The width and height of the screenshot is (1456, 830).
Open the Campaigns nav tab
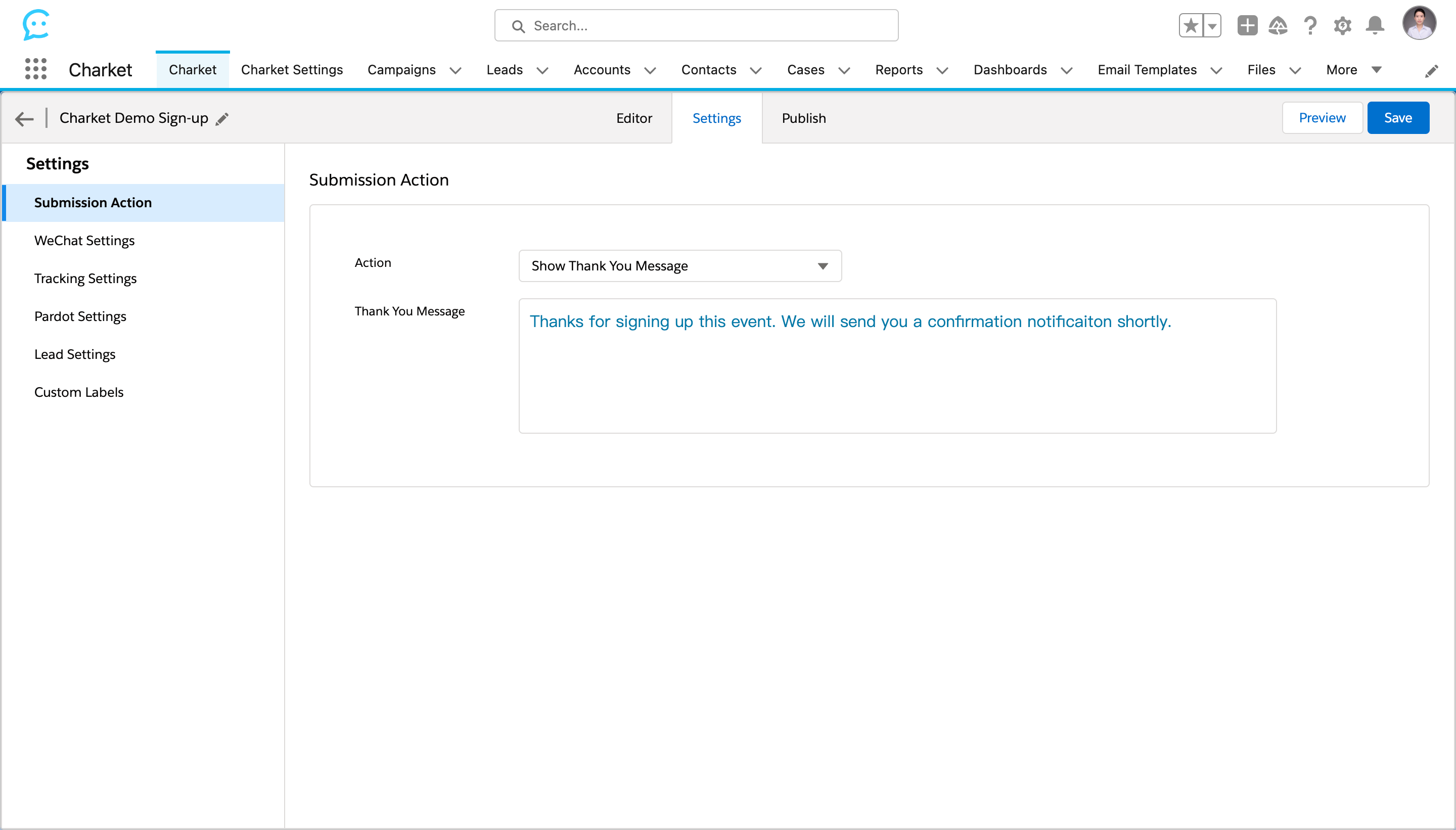tap(401, 70)
